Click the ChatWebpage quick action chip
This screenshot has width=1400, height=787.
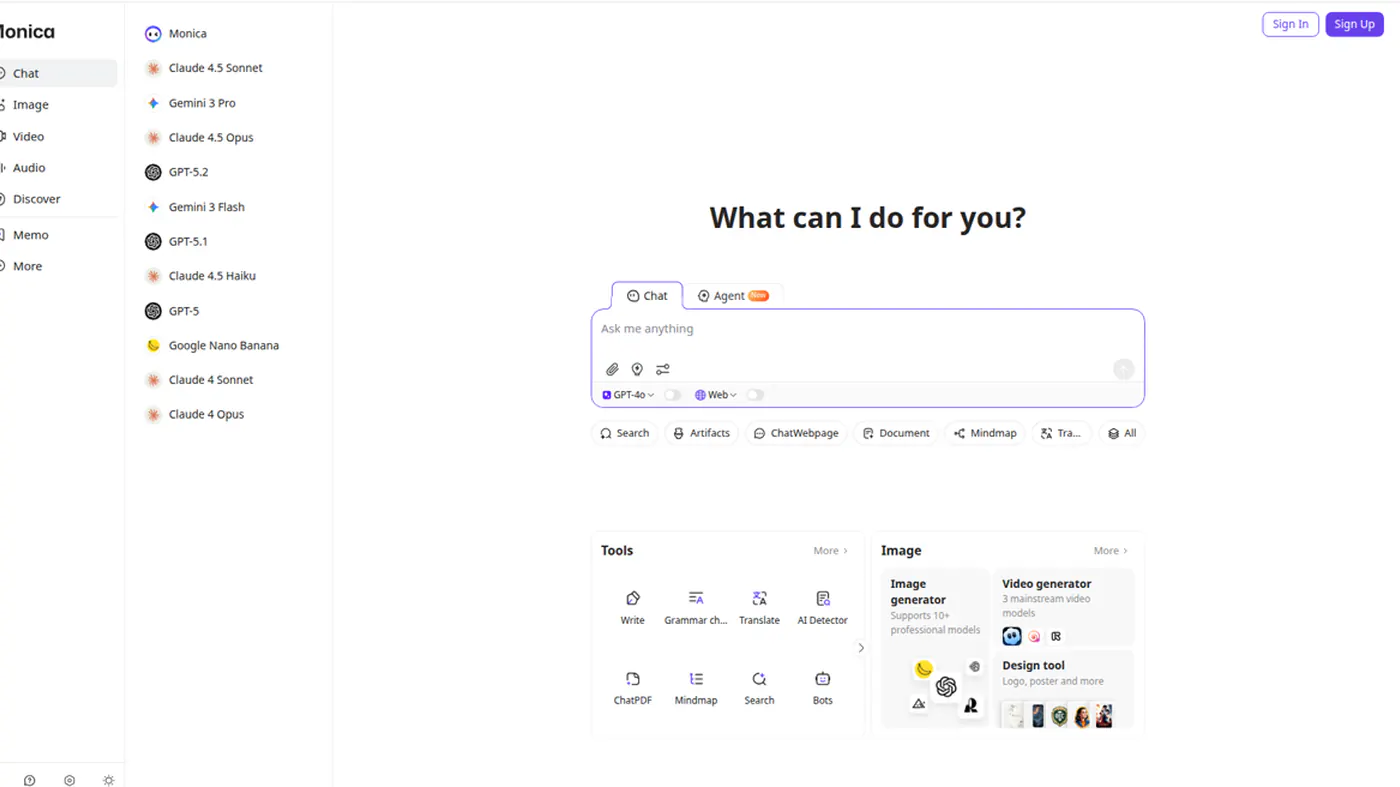click(x=796, y=433)
